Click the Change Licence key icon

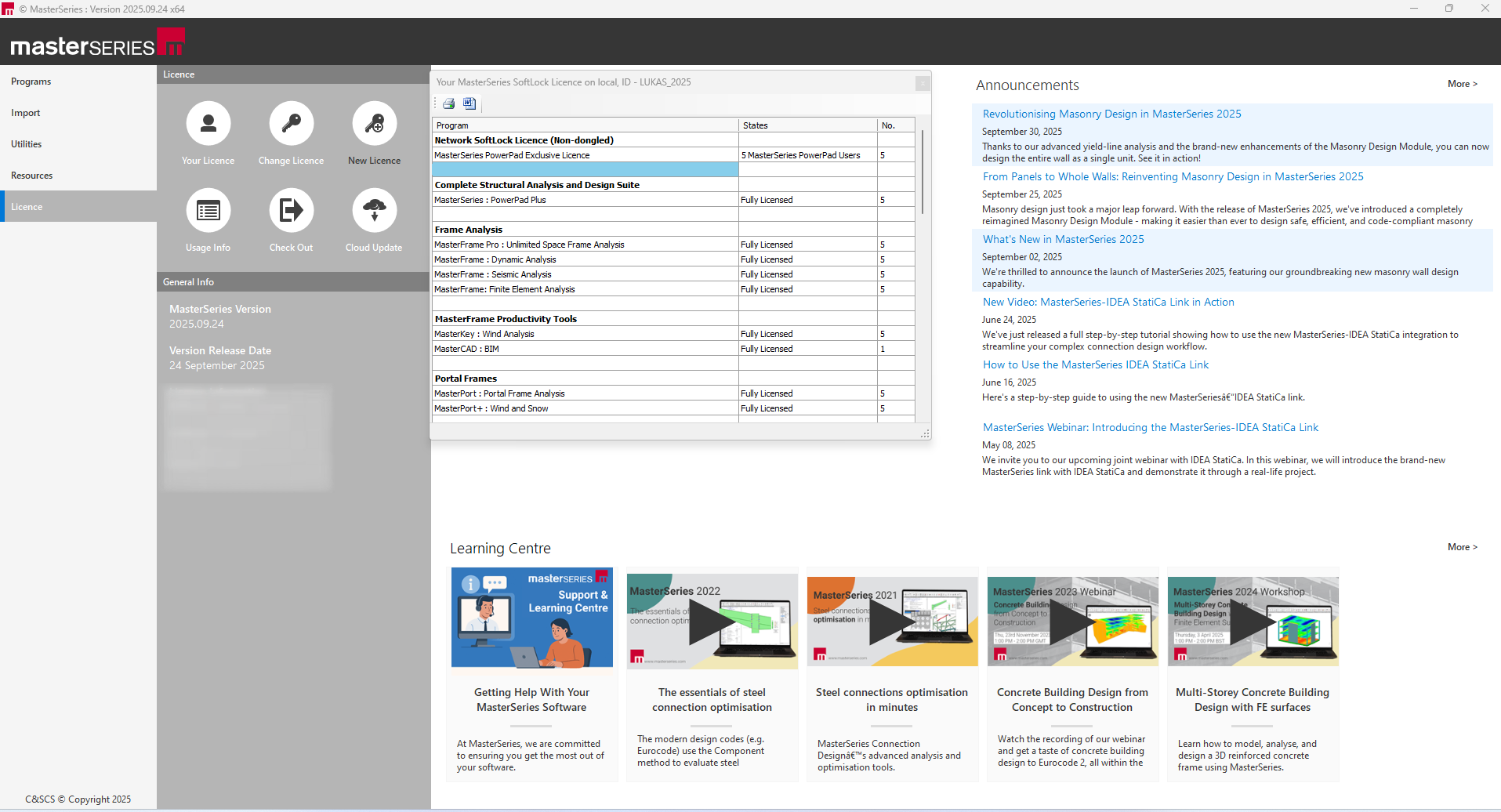tap(291, 124)
